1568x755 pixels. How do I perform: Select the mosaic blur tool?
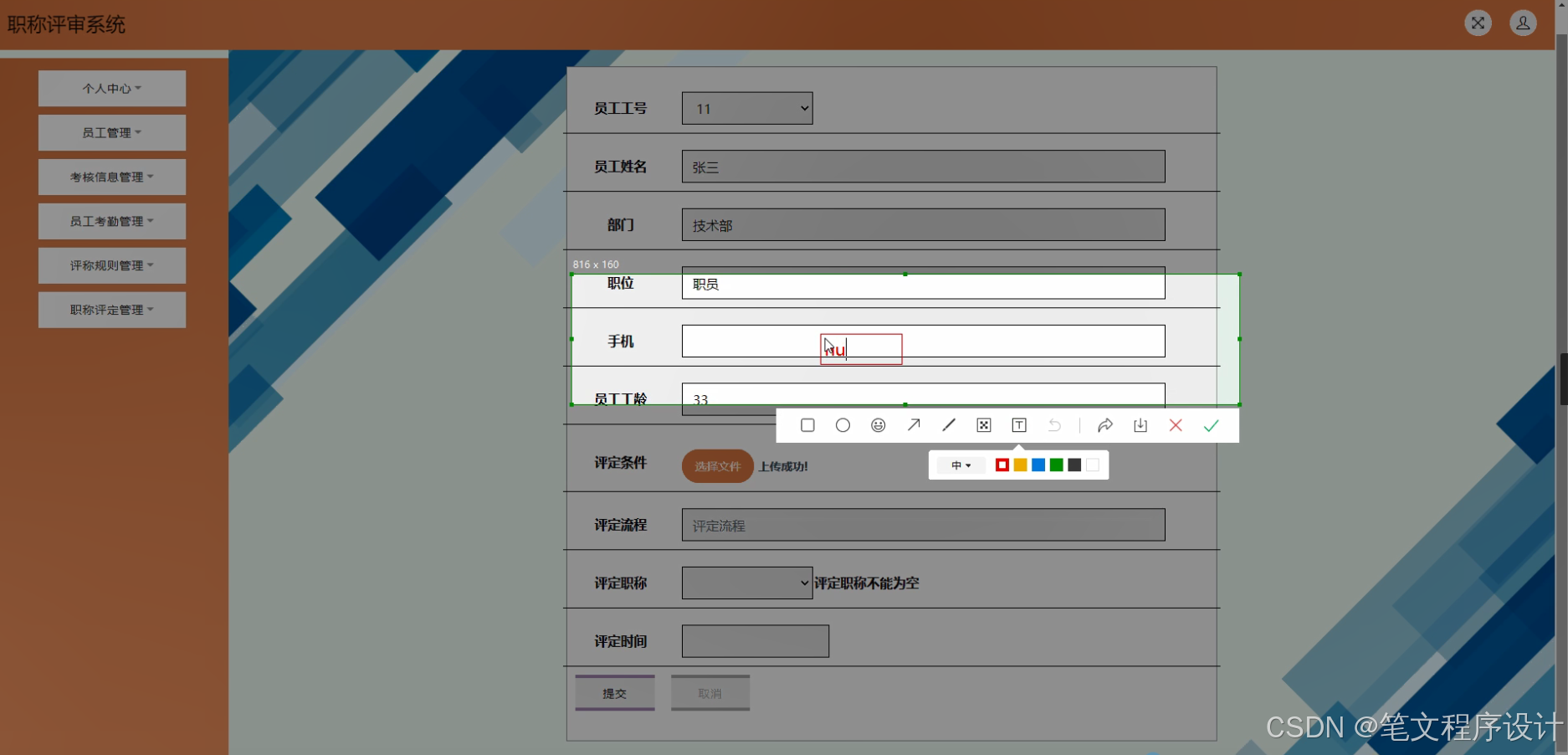984,425
